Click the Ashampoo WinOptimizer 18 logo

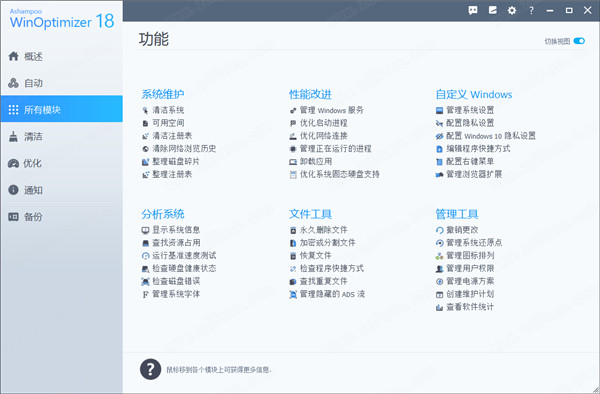62,19
